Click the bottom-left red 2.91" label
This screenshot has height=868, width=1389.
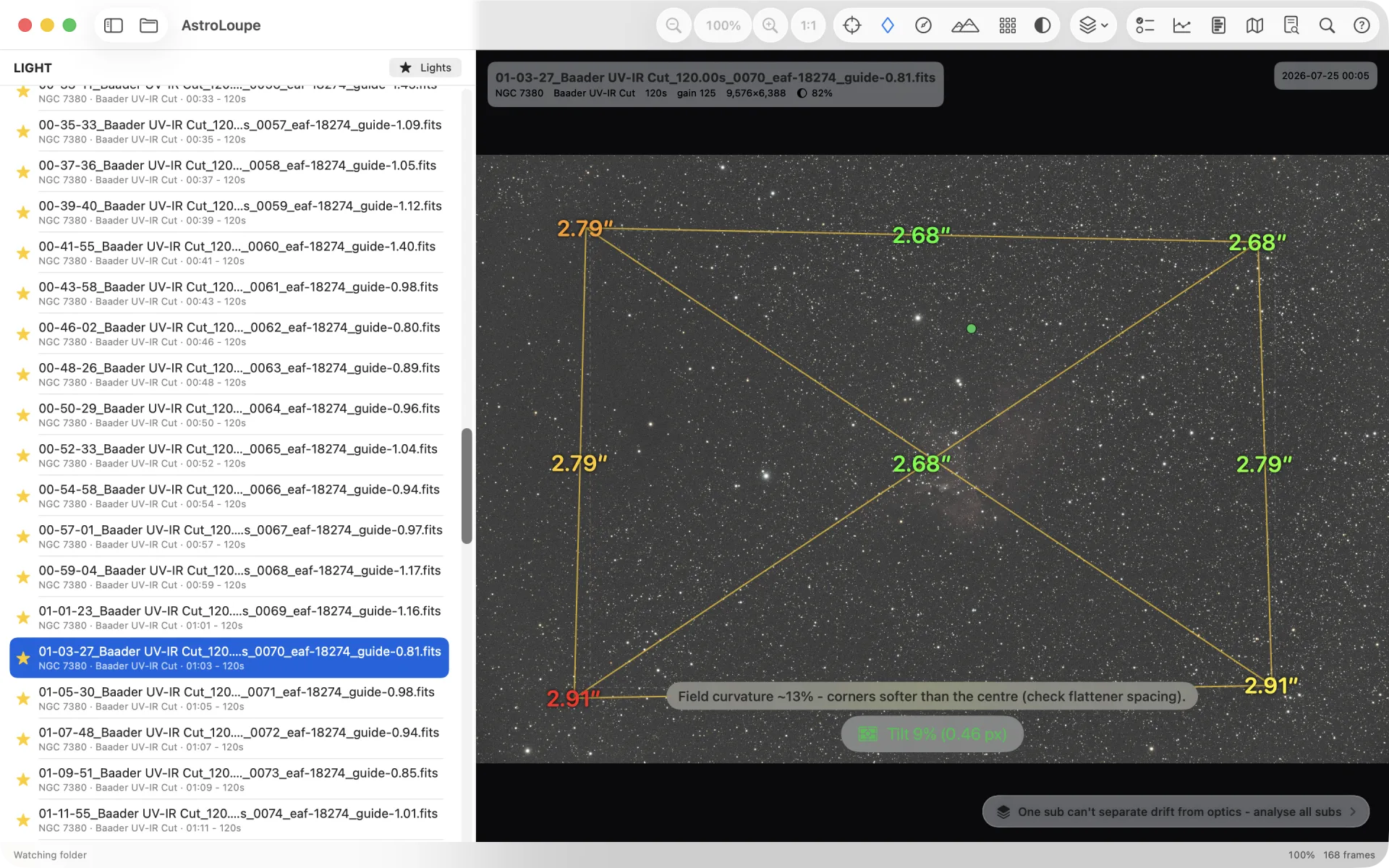click(574, 699)
